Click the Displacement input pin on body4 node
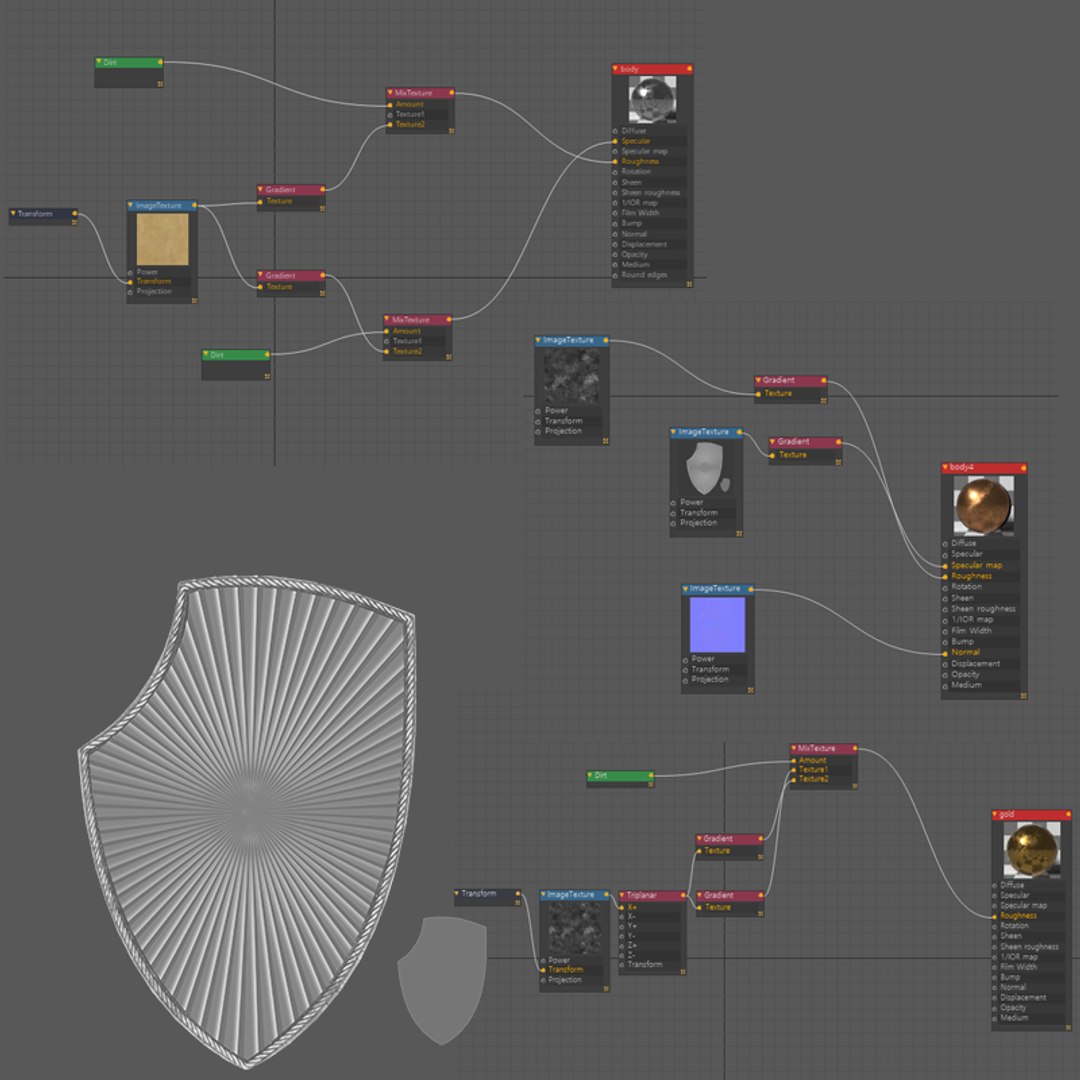The height and width of the screenshot is (1080, 1080). (x=946, y=664)
